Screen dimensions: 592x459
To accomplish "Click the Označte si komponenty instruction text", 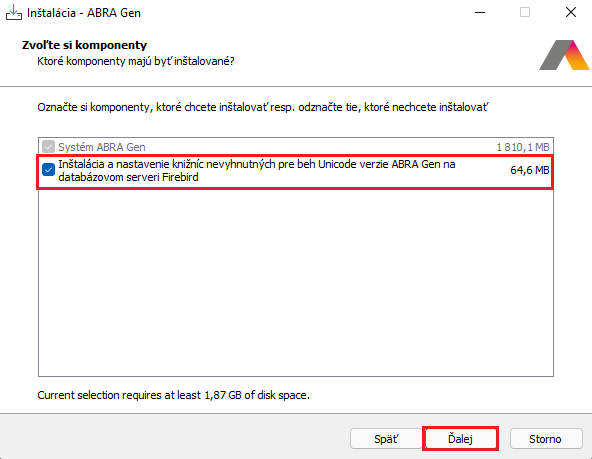I will (x=263, y=108).
